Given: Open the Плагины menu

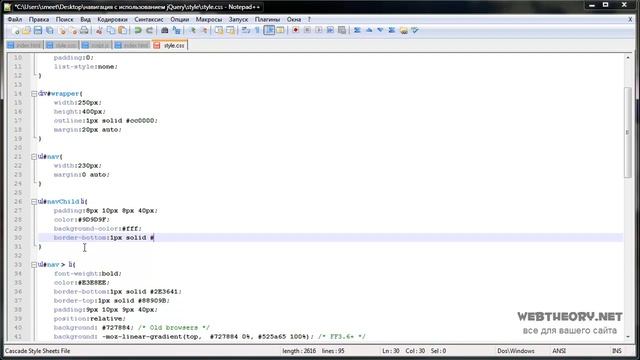Looking at the screenshot, I should 267,19.
